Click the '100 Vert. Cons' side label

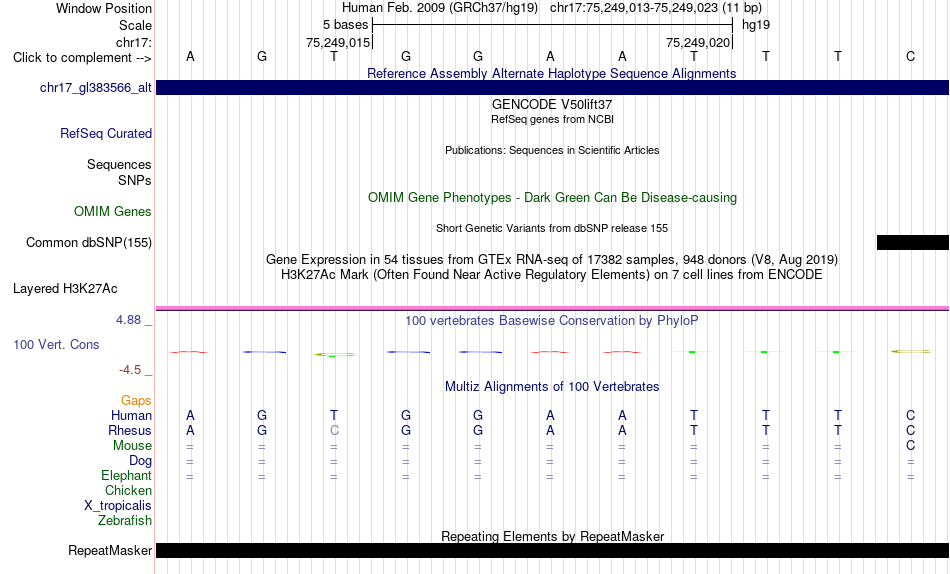tap(56, 344)
